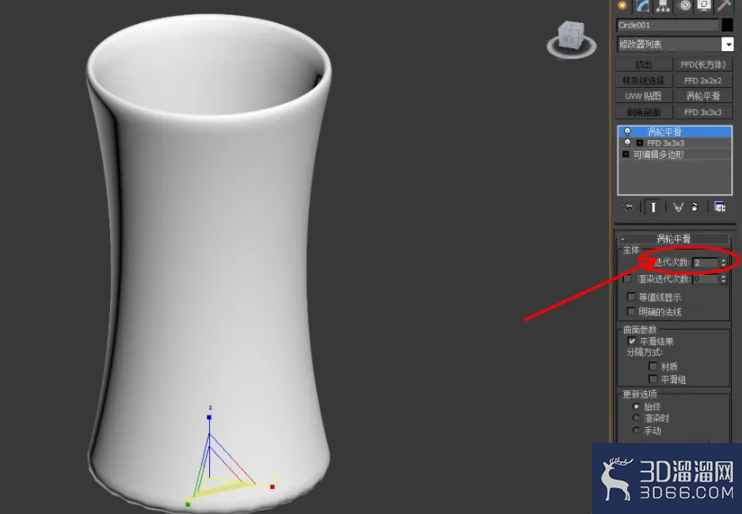Click the Circle001 object name field
This screenshot has width=742, height=514.
point(668,25)
